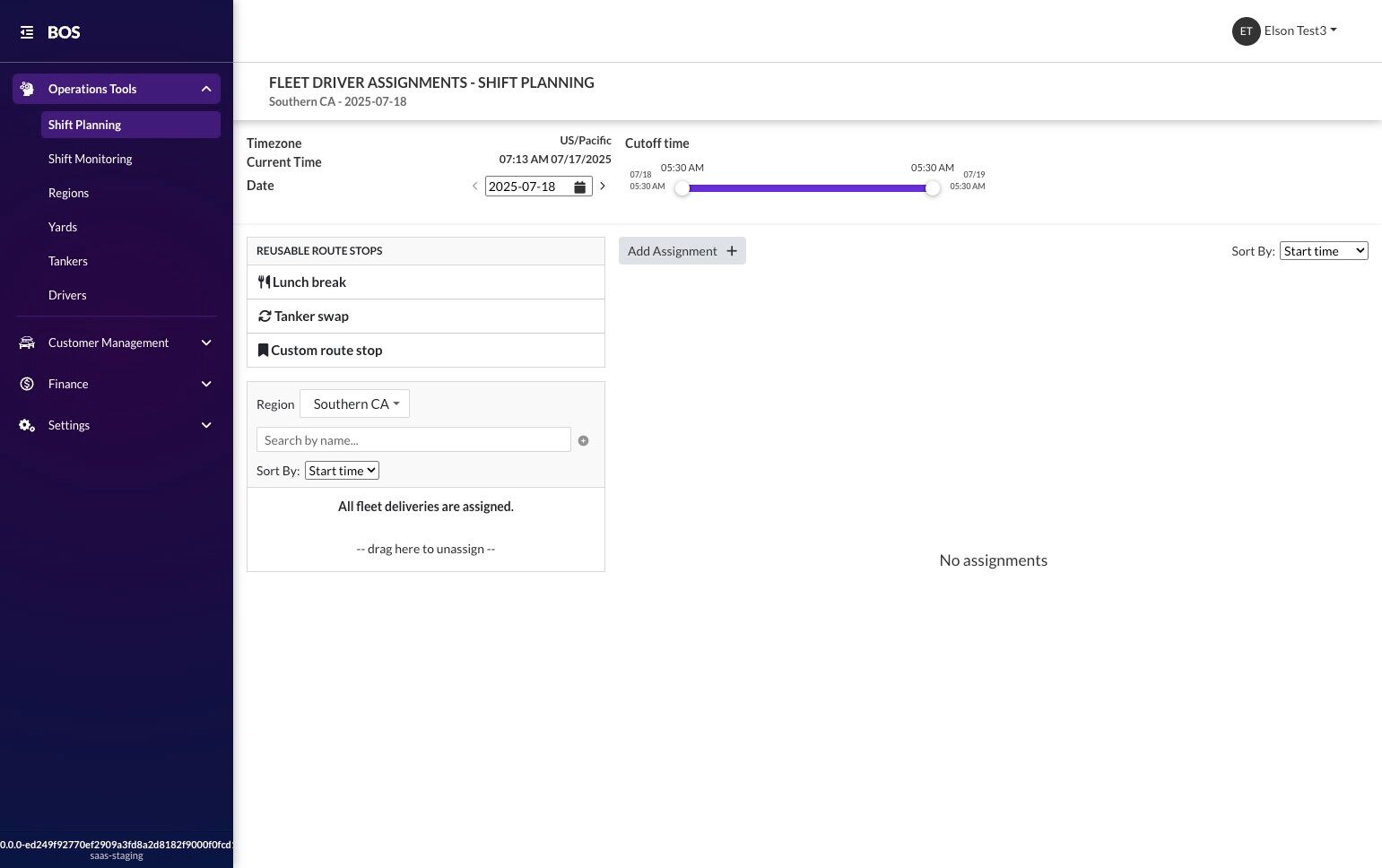Go to next date arrow

(603, 187)
